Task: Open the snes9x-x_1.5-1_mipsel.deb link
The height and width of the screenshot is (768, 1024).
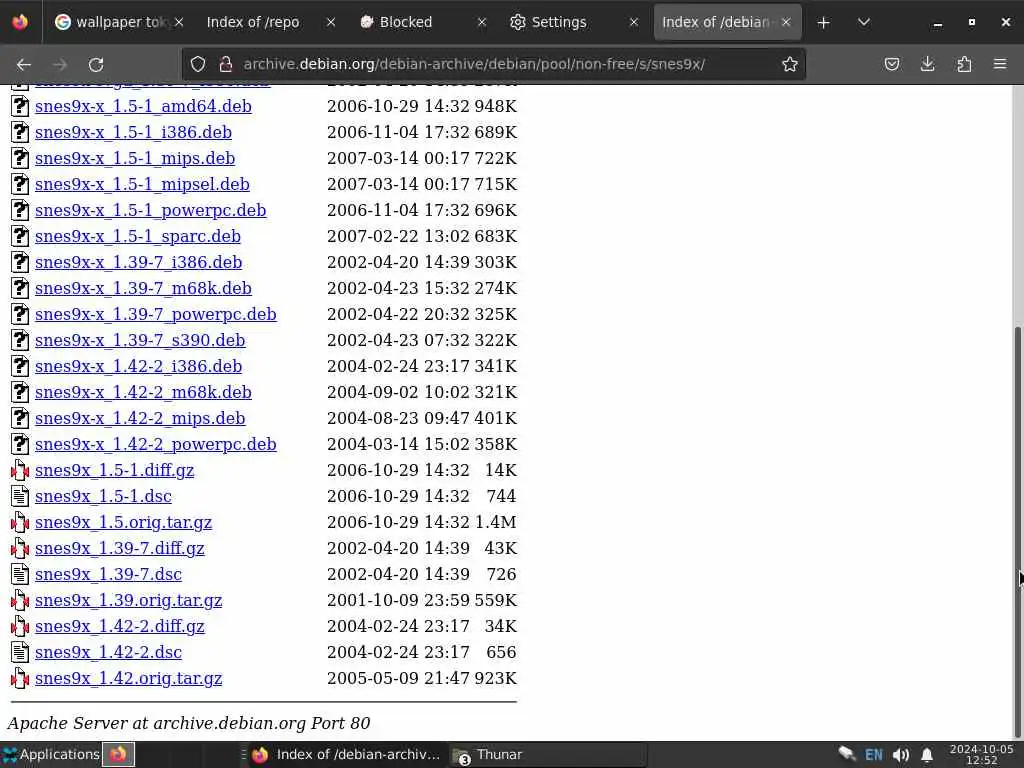Action: [x=142, y=184]
